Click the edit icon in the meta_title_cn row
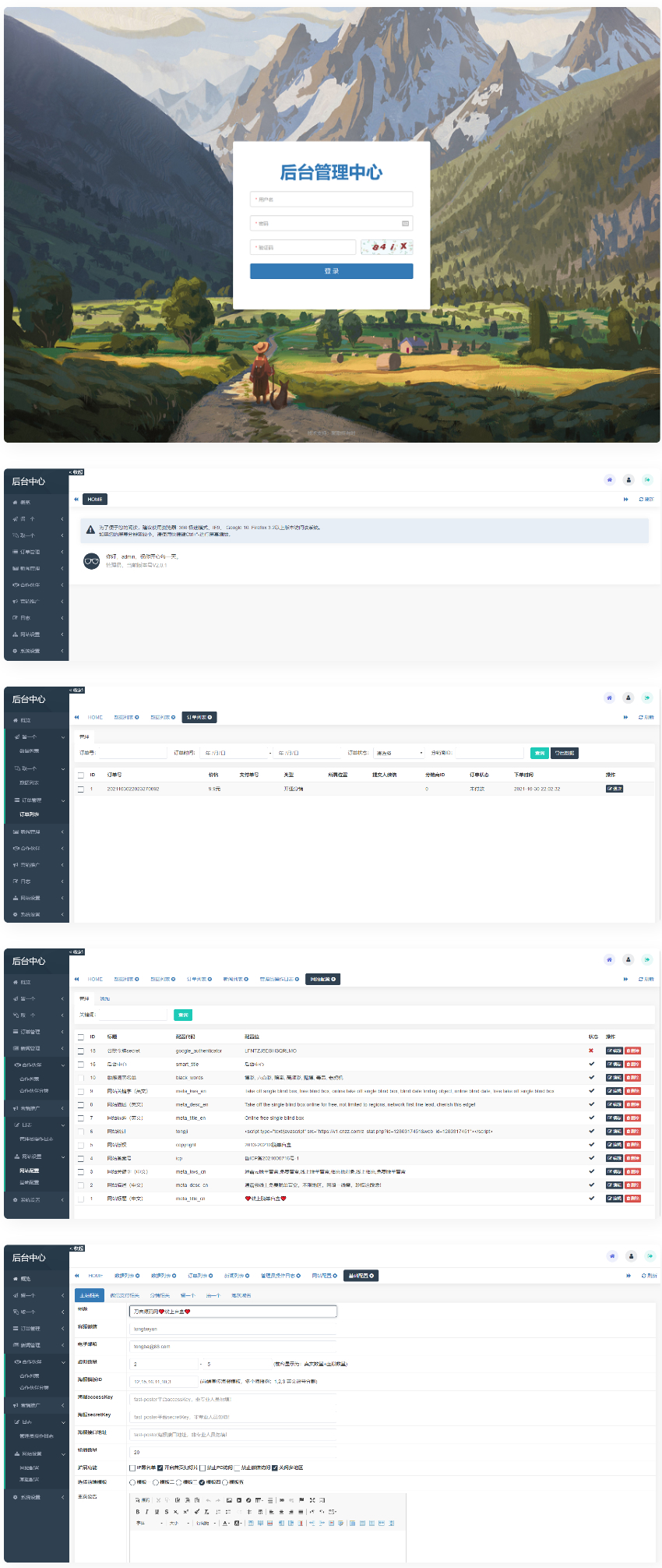662x1568 pixels. [614, 1199]
